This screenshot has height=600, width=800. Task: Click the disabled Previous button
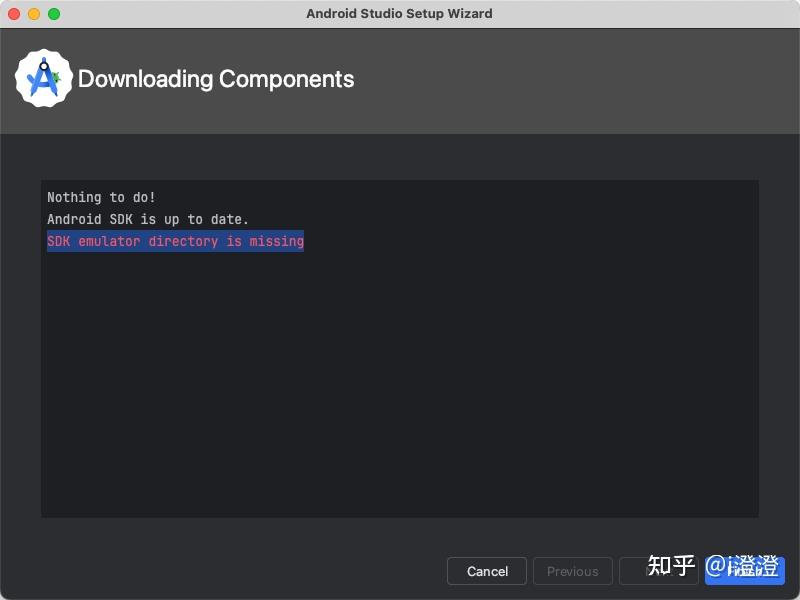pyautogui.click(x=572, y=571)
